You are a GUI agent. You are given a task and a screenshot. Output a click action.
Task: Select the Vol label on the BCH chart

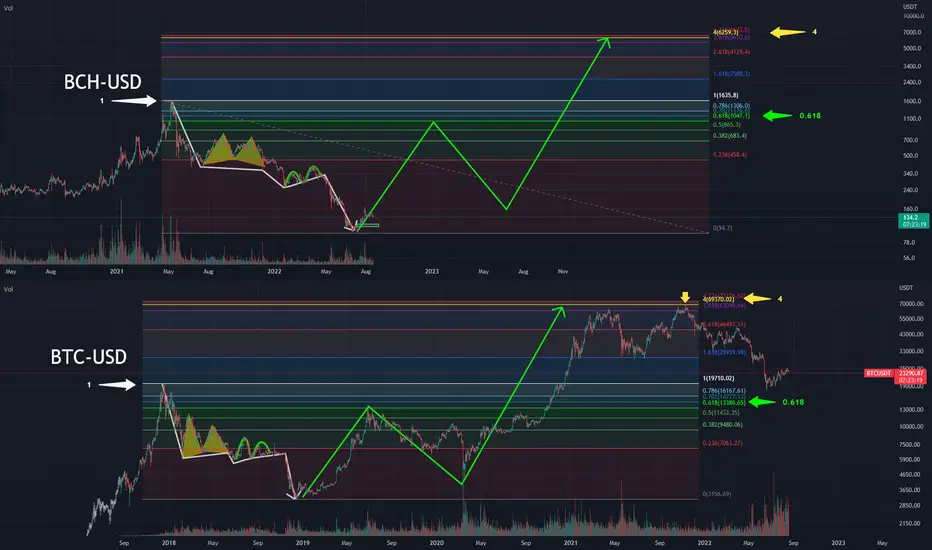click(8, 8)
